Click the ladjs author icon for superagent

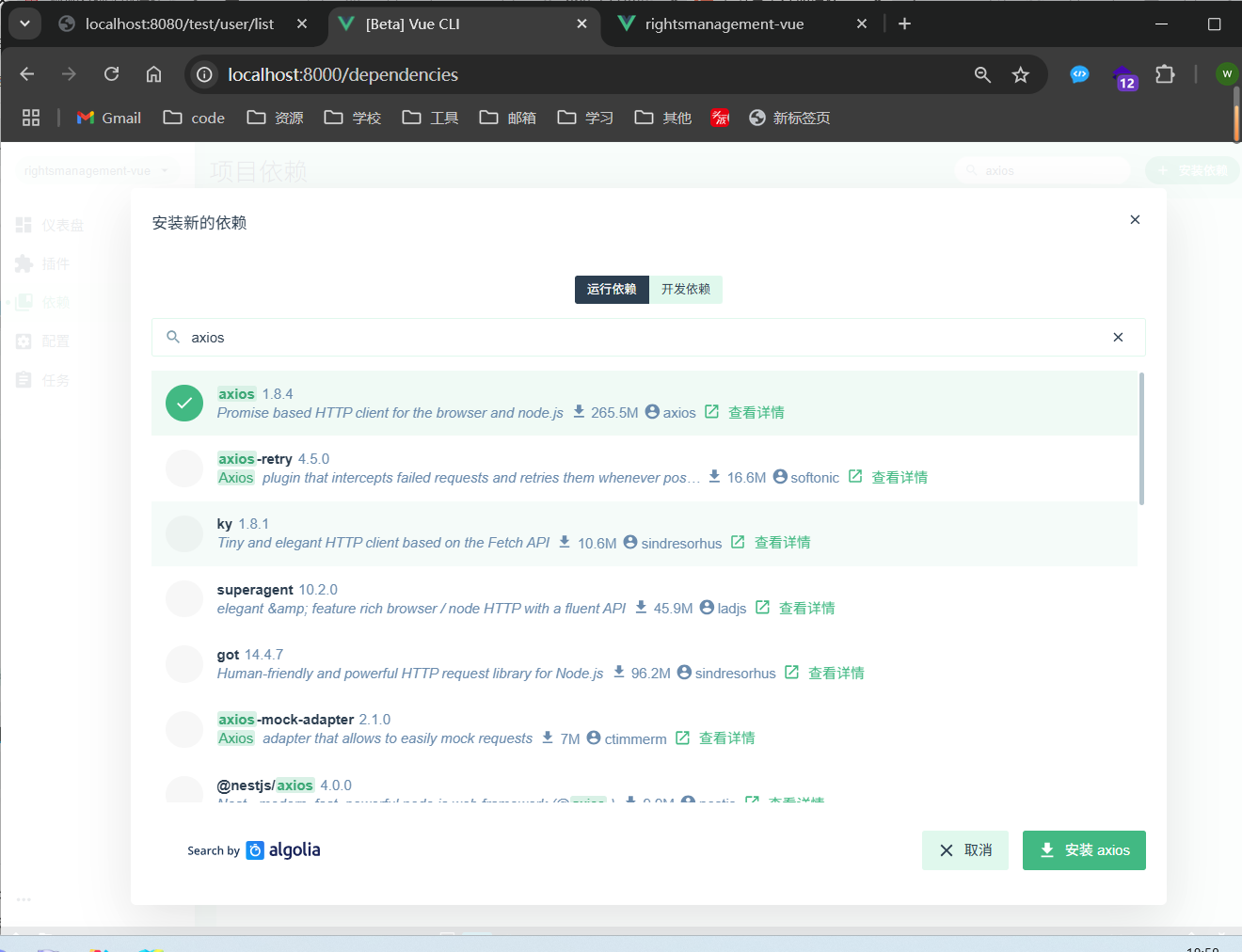(707, 608)
